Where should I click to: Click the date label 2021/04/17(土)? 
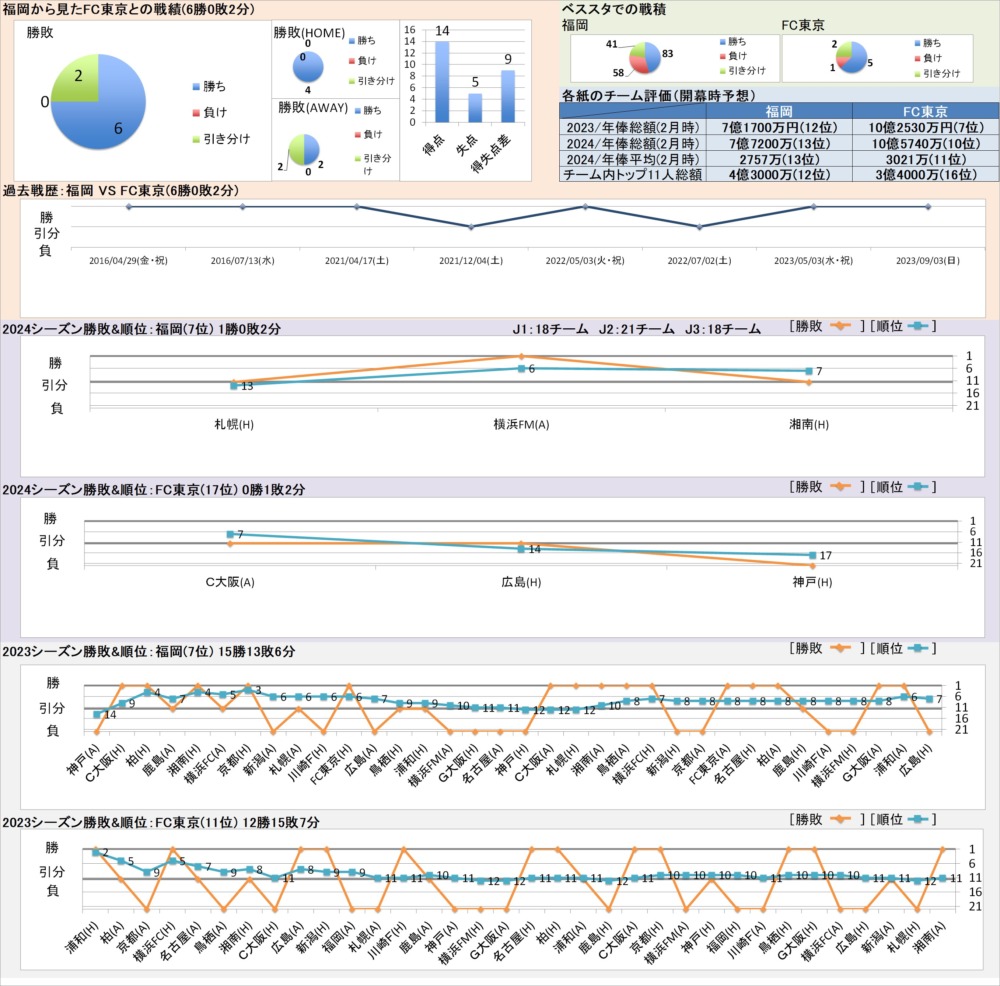point(357,260)
